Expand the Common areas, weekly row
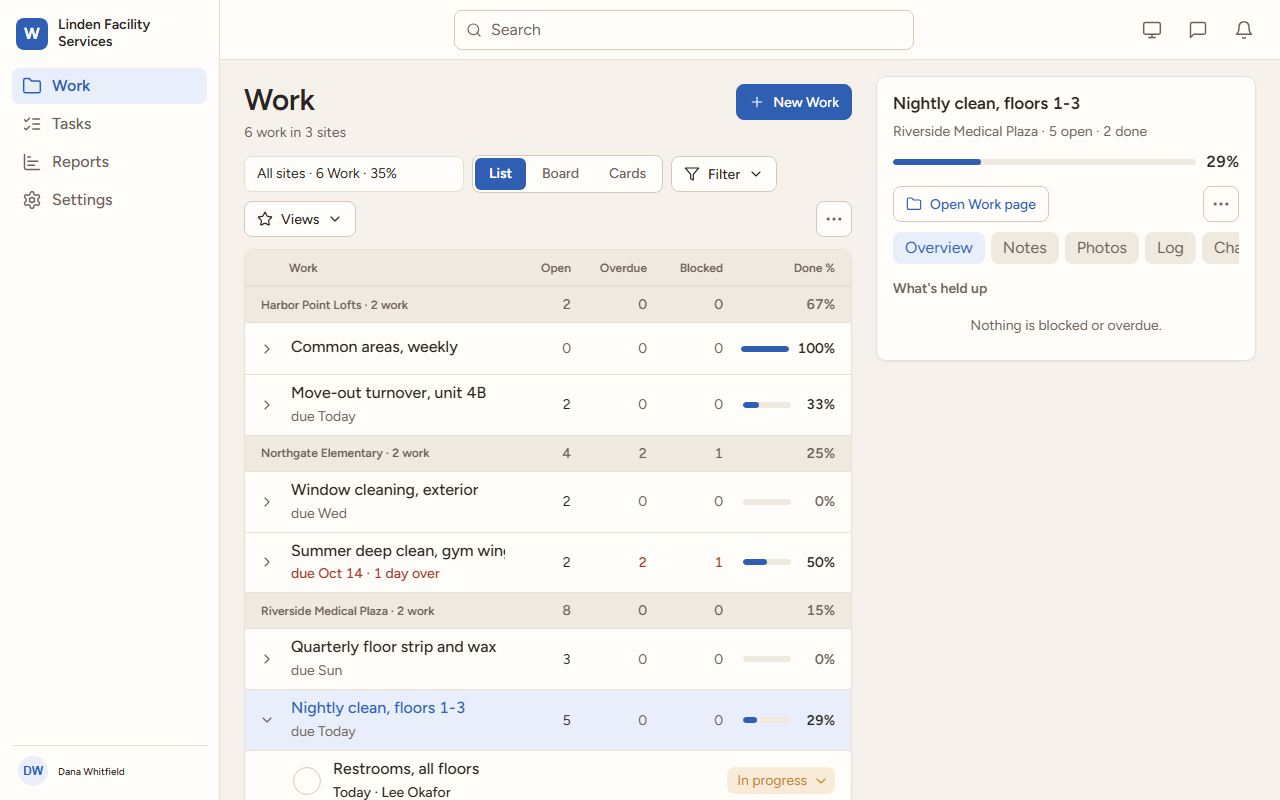Image resolution: width=1280 pixels, height=800 pixels. click(x=267, y=349)
